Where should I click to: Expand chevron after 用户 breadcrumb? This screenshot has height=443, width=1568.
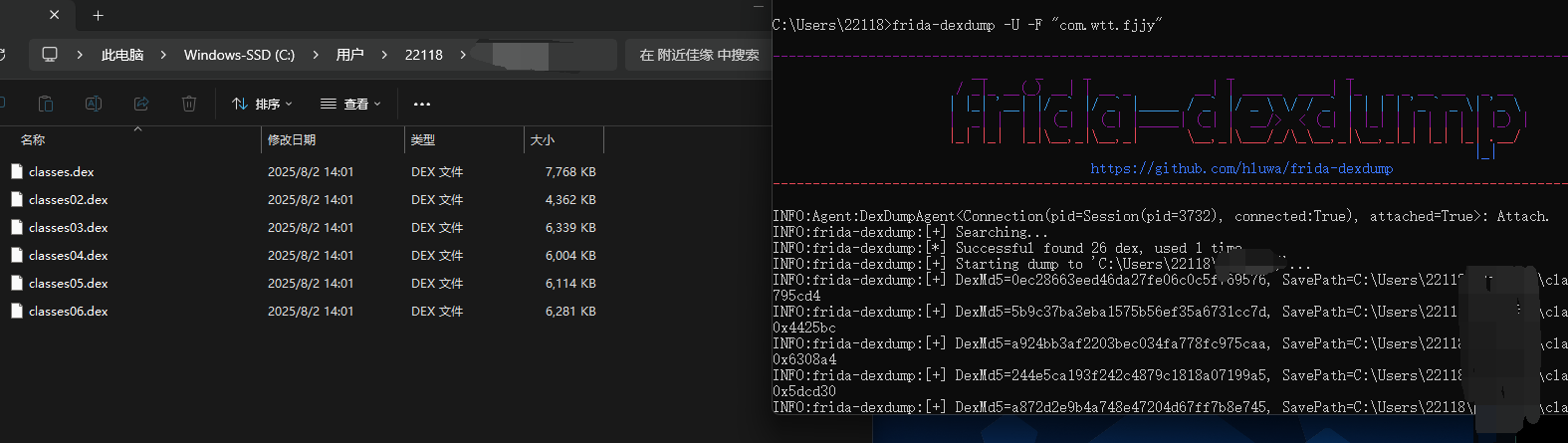(384, 55)
